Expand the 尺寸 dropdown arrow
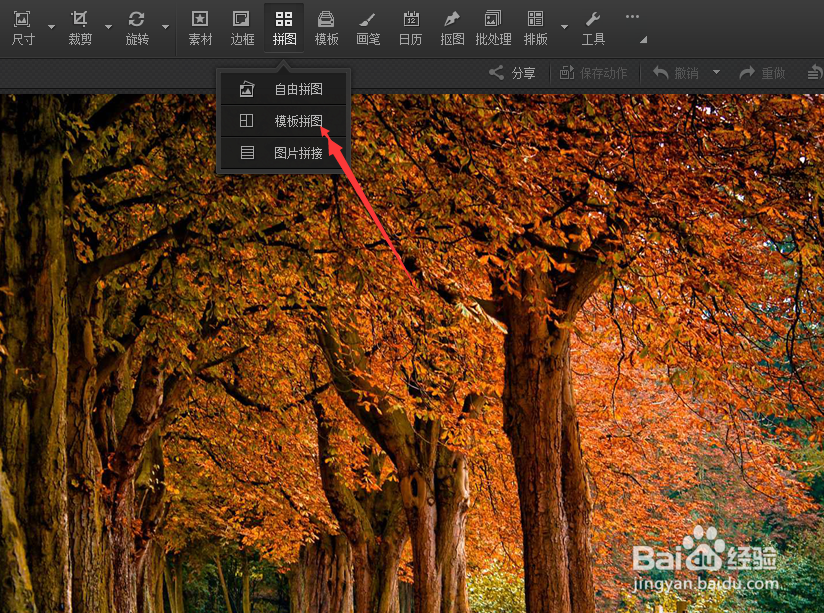The height and width of the screenshot is (613, 824). click(x=52, y=27)
